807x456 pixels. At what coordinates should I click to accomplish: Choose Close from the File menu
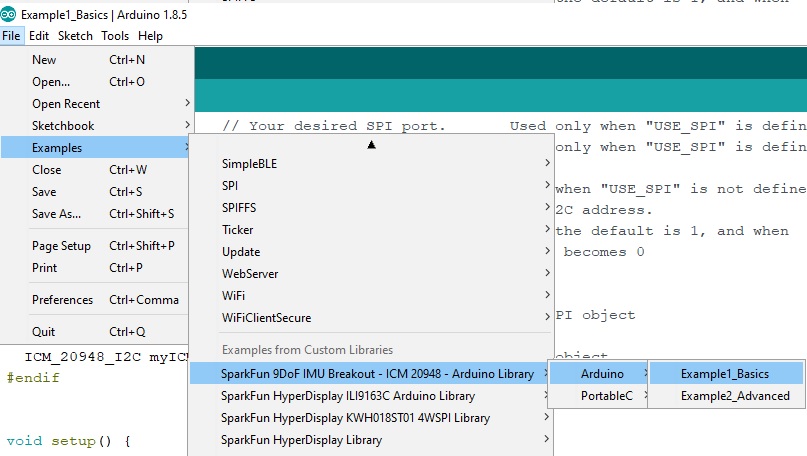[x=95, y=170]
